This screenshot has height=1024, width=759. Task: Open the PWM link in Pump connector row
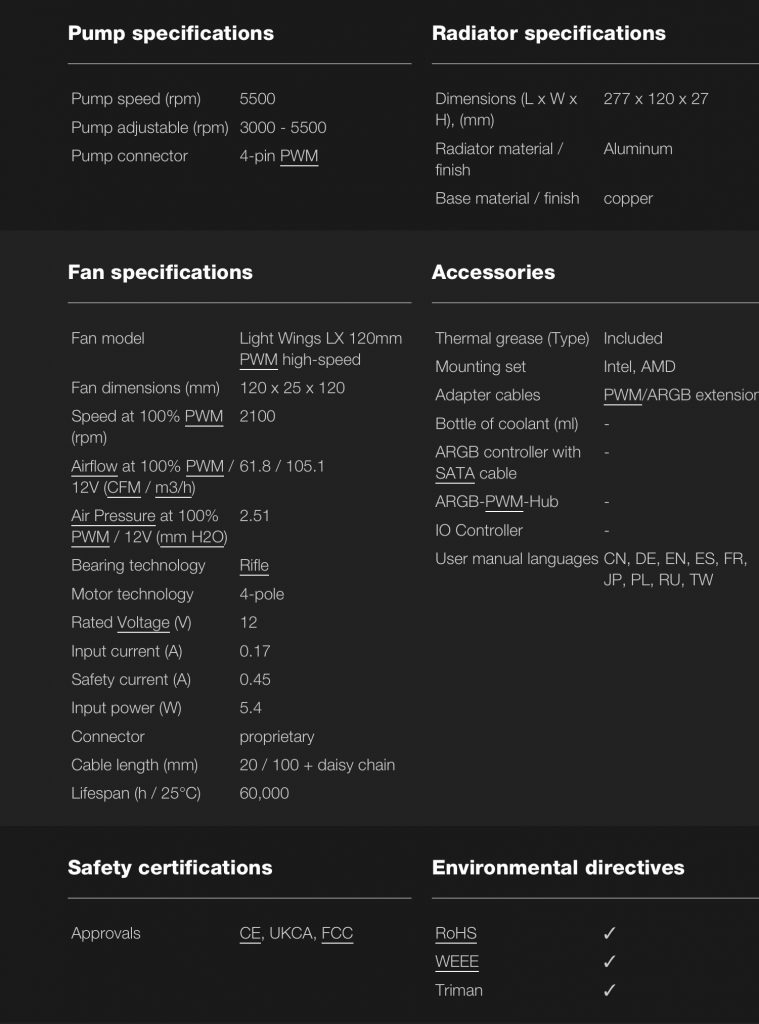299,156
